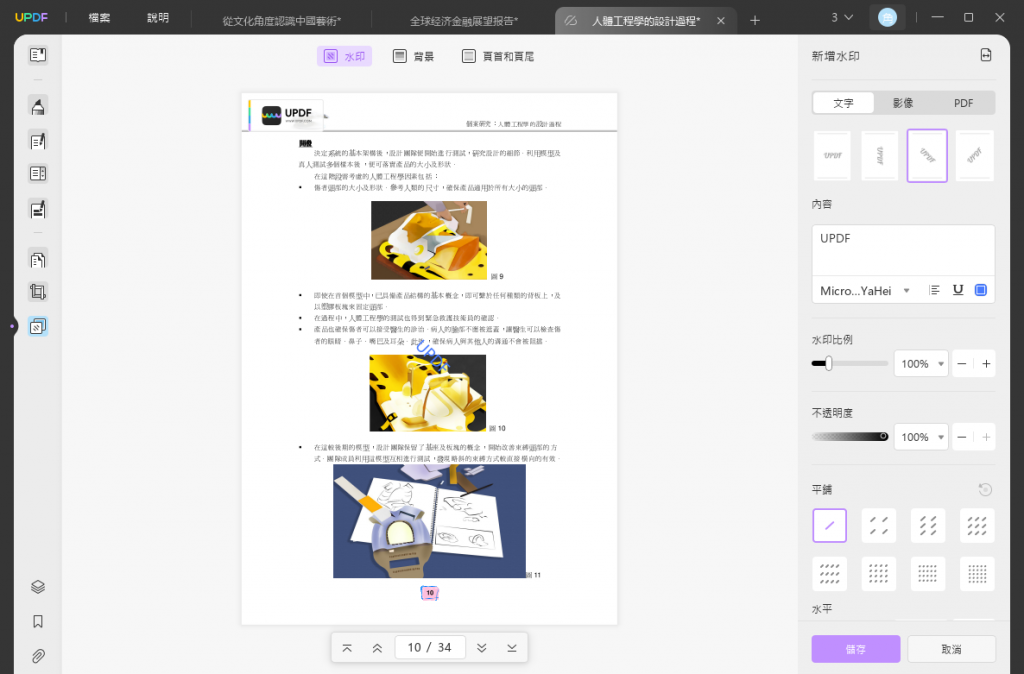Open the user account avatar
The image size is (1024, 674).
(x=887, y=18)
